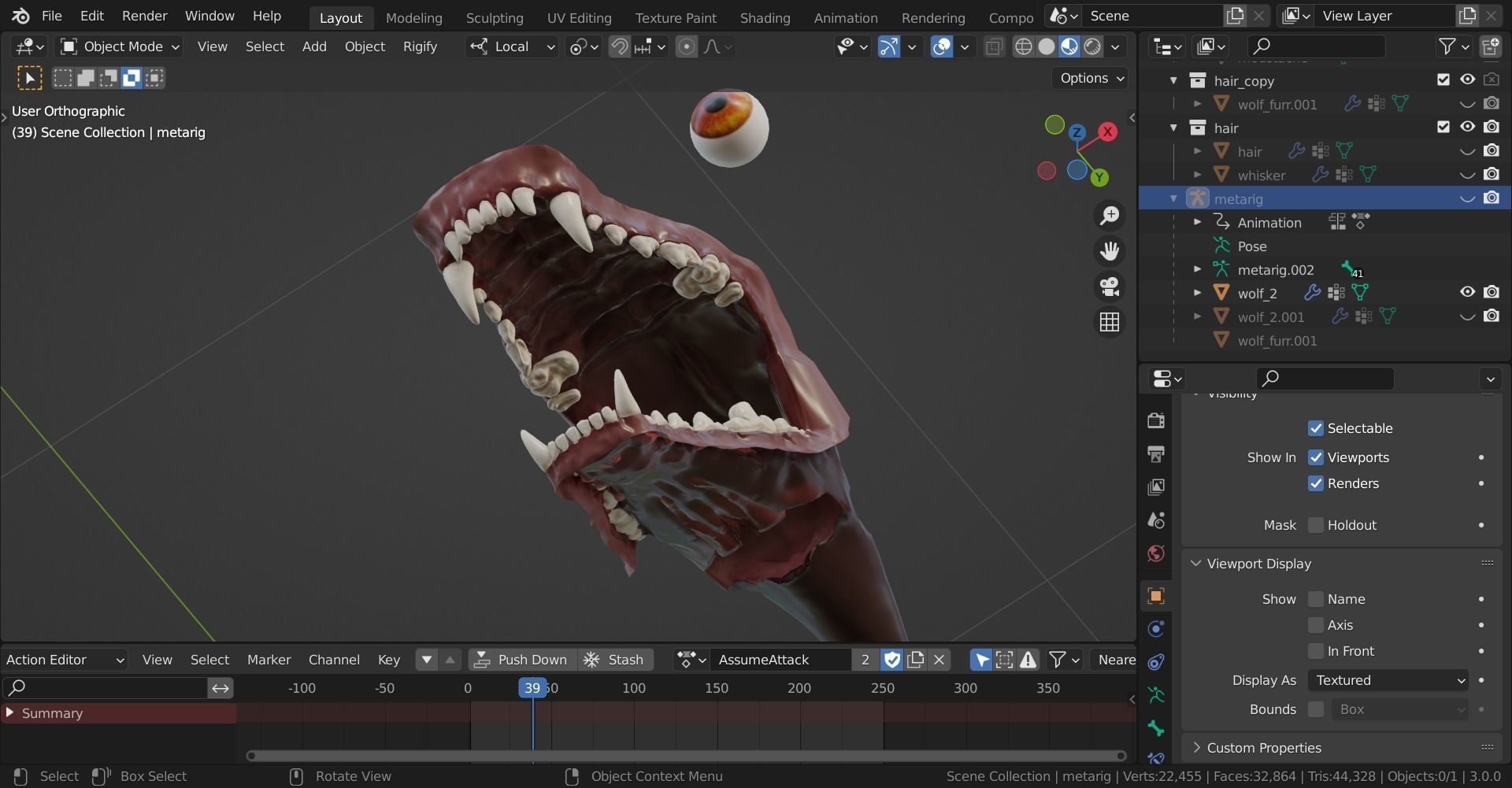Viewport: 1512px width, 788px height.
Task: Uncheck the Selectable checkbox
Action: pos(1316,428)
